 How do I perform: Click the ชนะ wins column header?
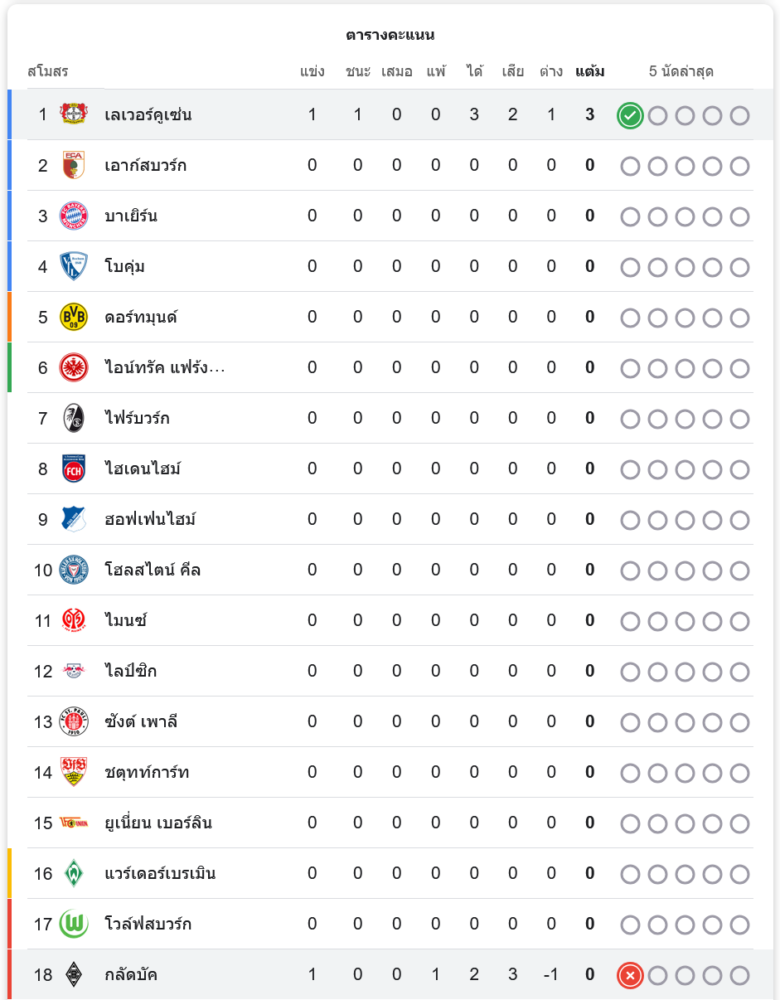358,72
